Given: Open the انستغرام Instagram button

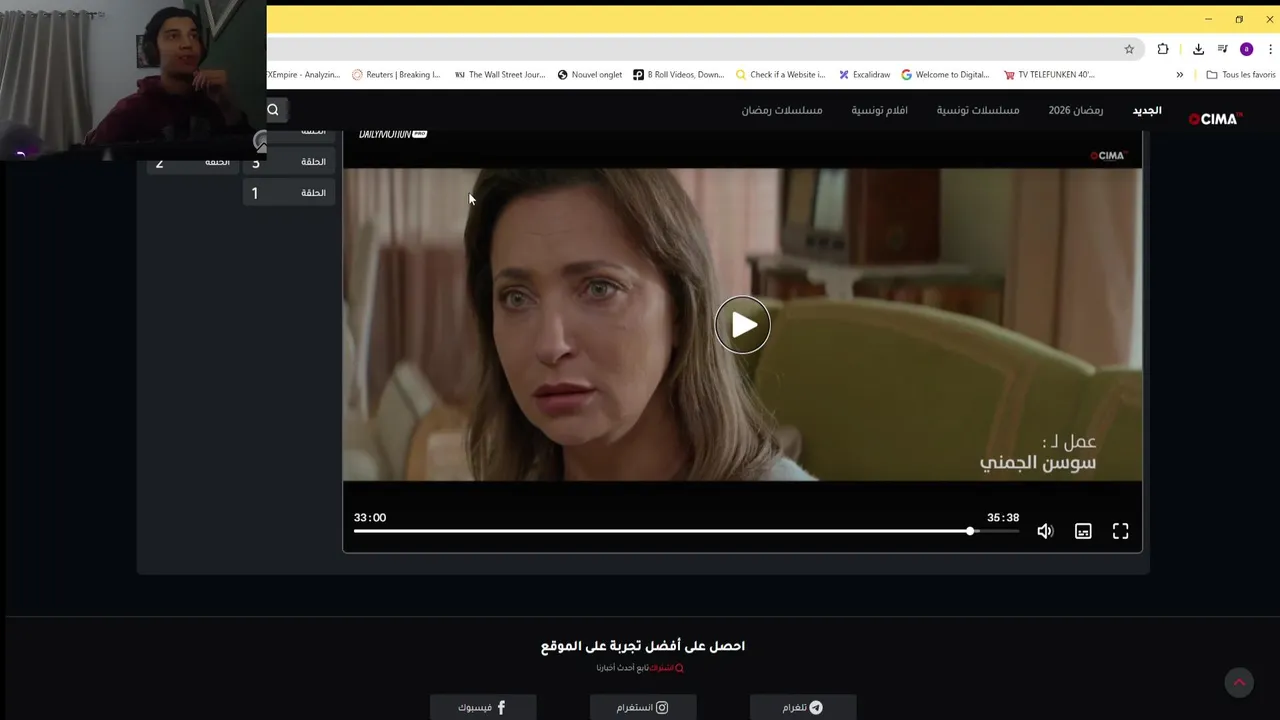Looking at the screenshot, I should click(x=643, y=707).
